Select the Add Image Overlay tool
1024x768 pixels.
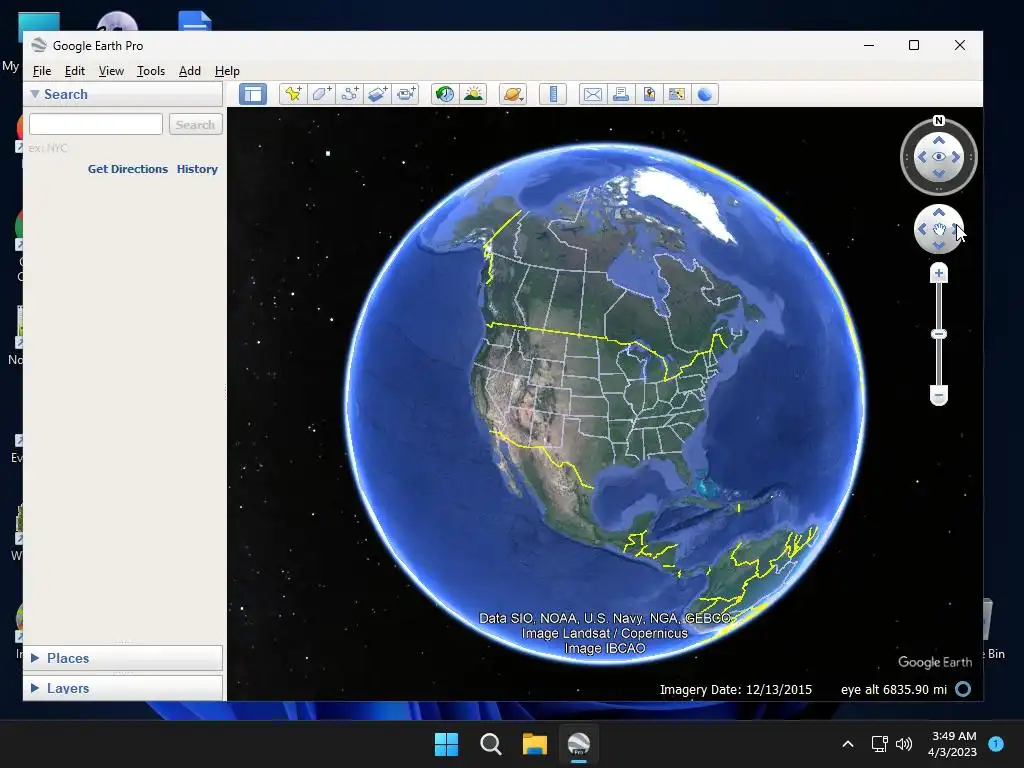[377, 94]
